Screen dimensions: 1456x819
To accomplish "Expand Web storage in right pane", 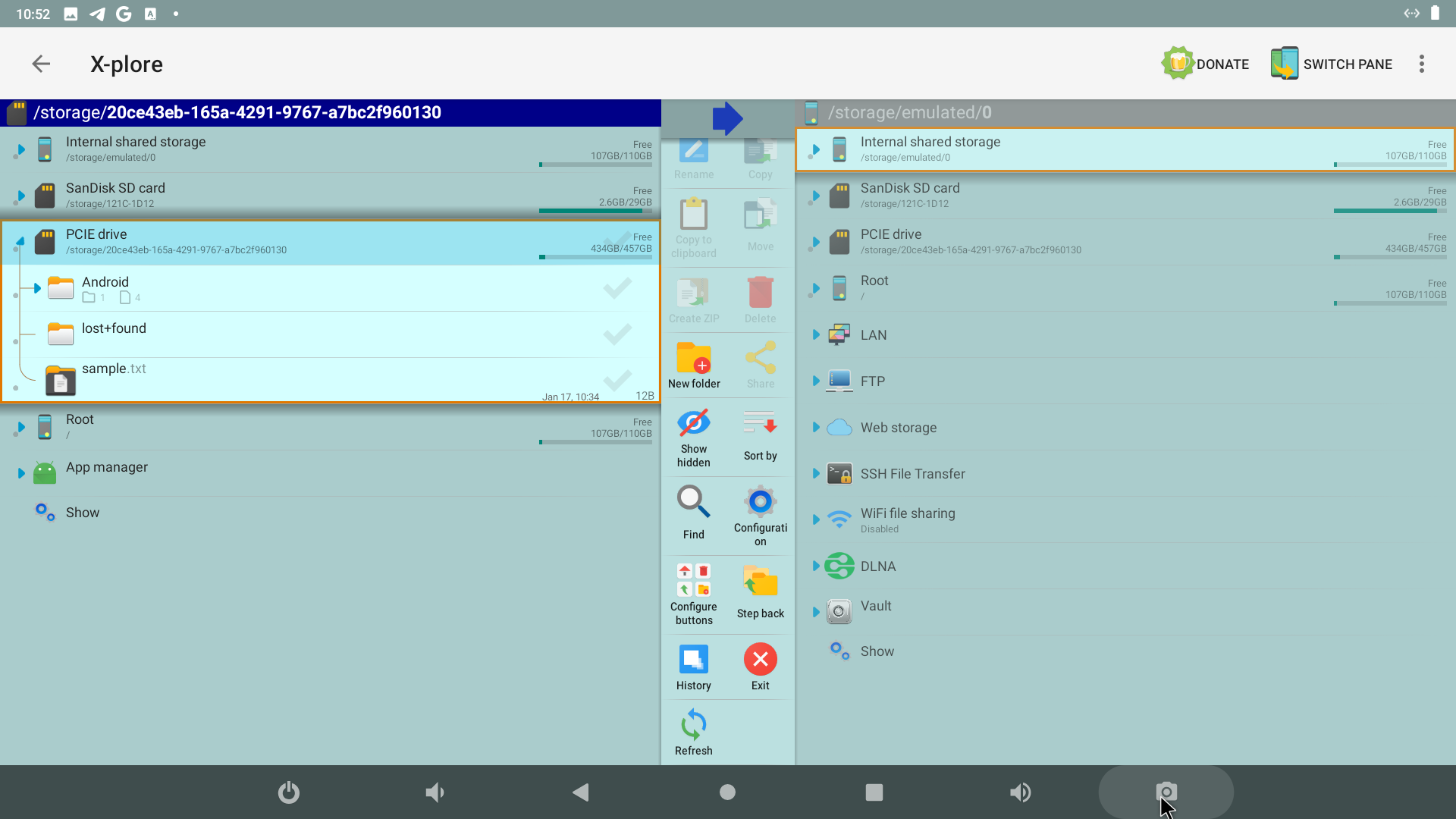I will pyautogui.click(x=815, y=427).
